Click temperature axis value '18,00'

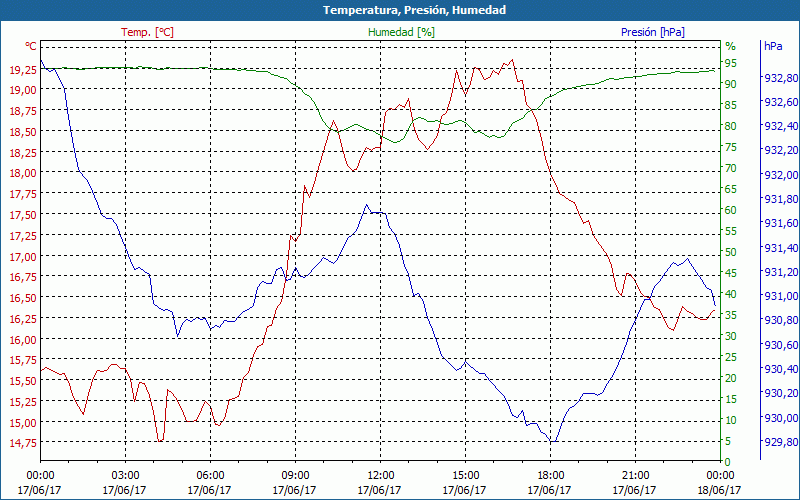click(x=23, y=173)
